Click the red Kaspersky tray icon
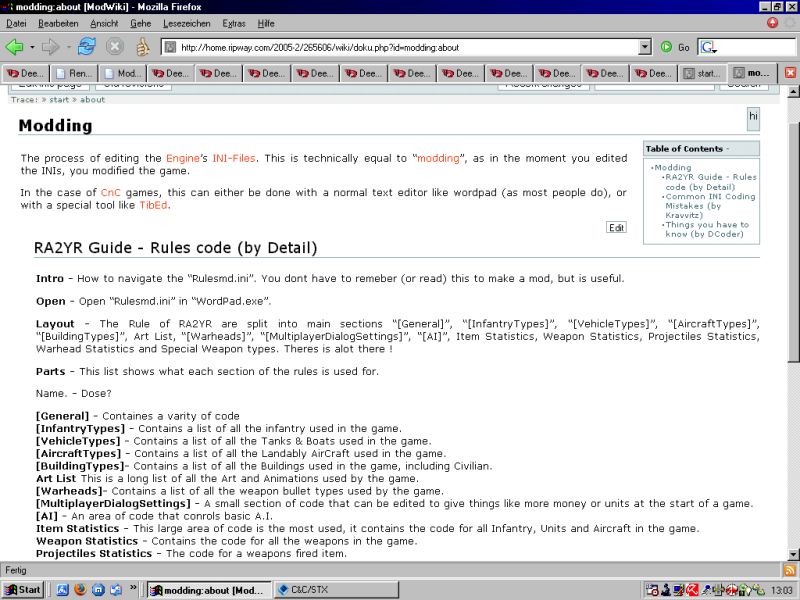The height and width of the screenshot is (600, 800). [692, 590]
